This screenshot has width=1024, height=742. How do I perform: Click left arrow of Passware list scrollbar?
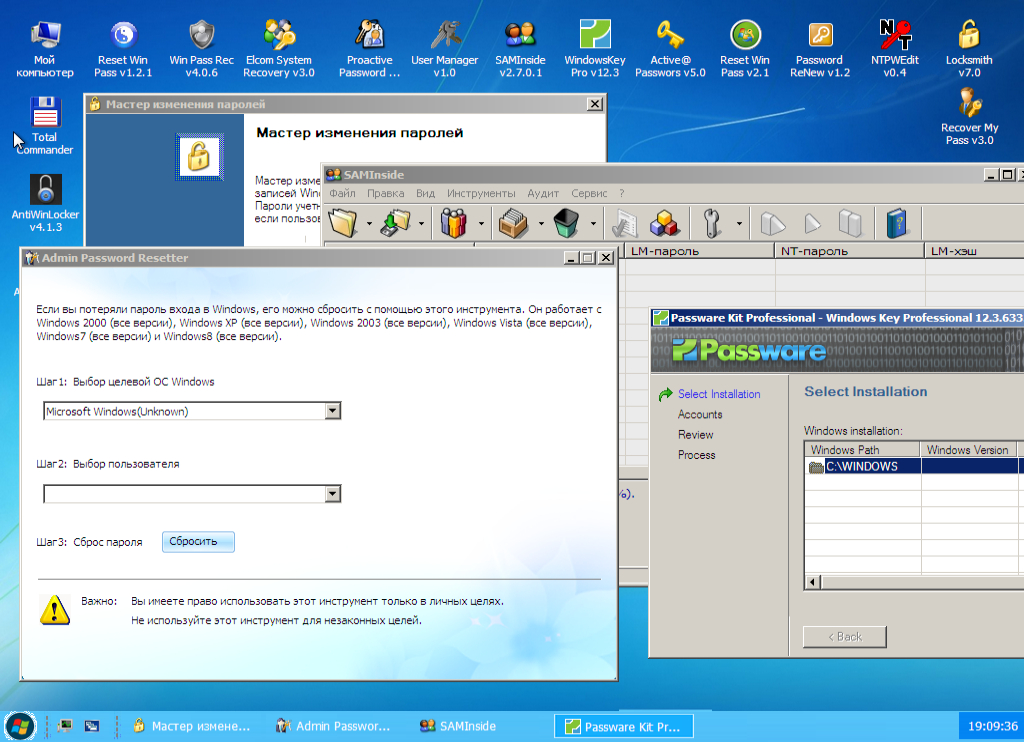(x=813, y=582)
